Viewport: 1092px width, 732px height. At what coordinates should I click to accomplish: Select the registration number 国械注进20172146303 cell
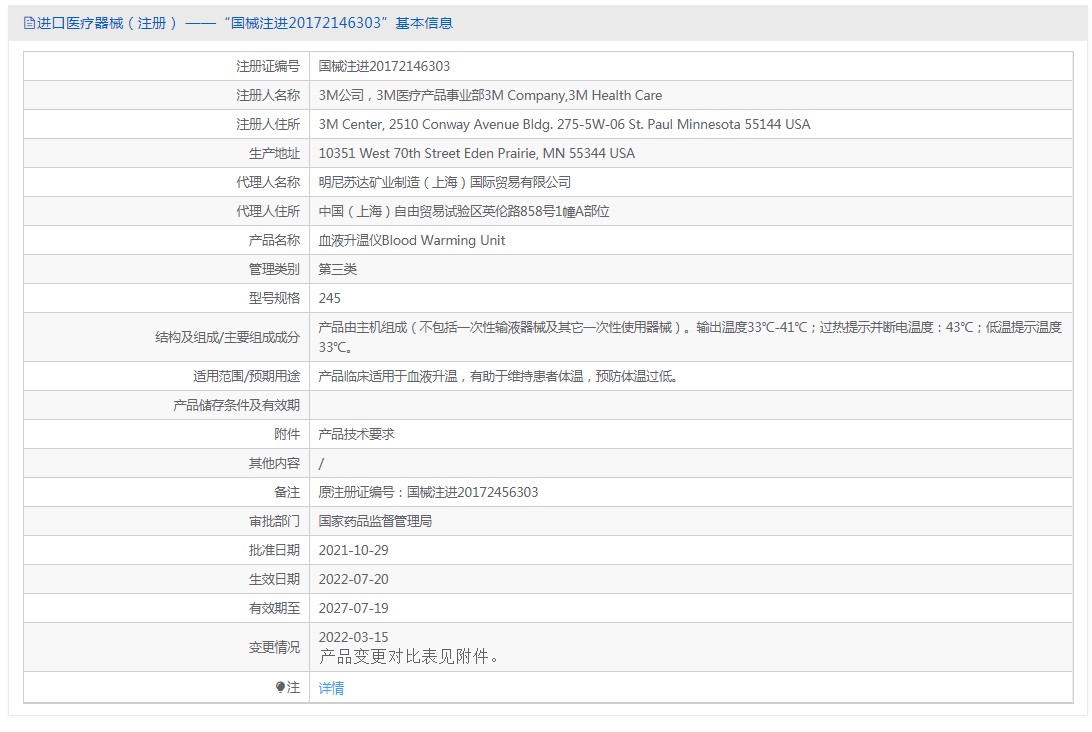(384, 66)
